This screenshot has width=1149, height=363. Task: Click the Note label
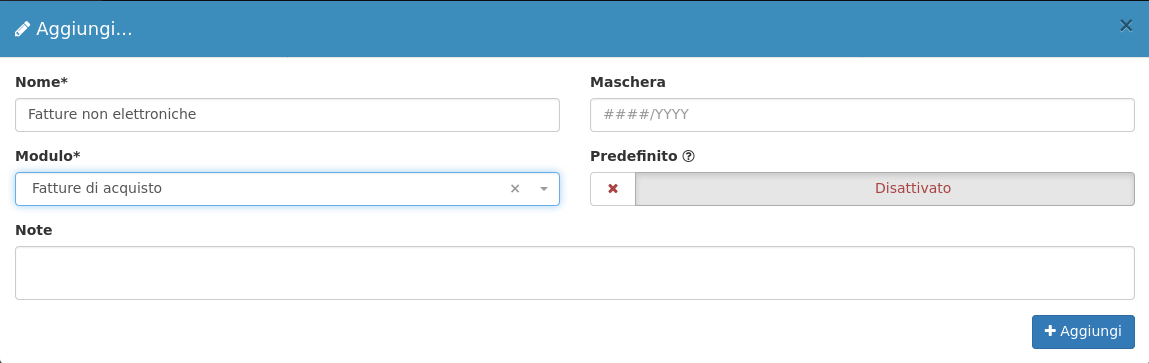click(x=34, y=230)
